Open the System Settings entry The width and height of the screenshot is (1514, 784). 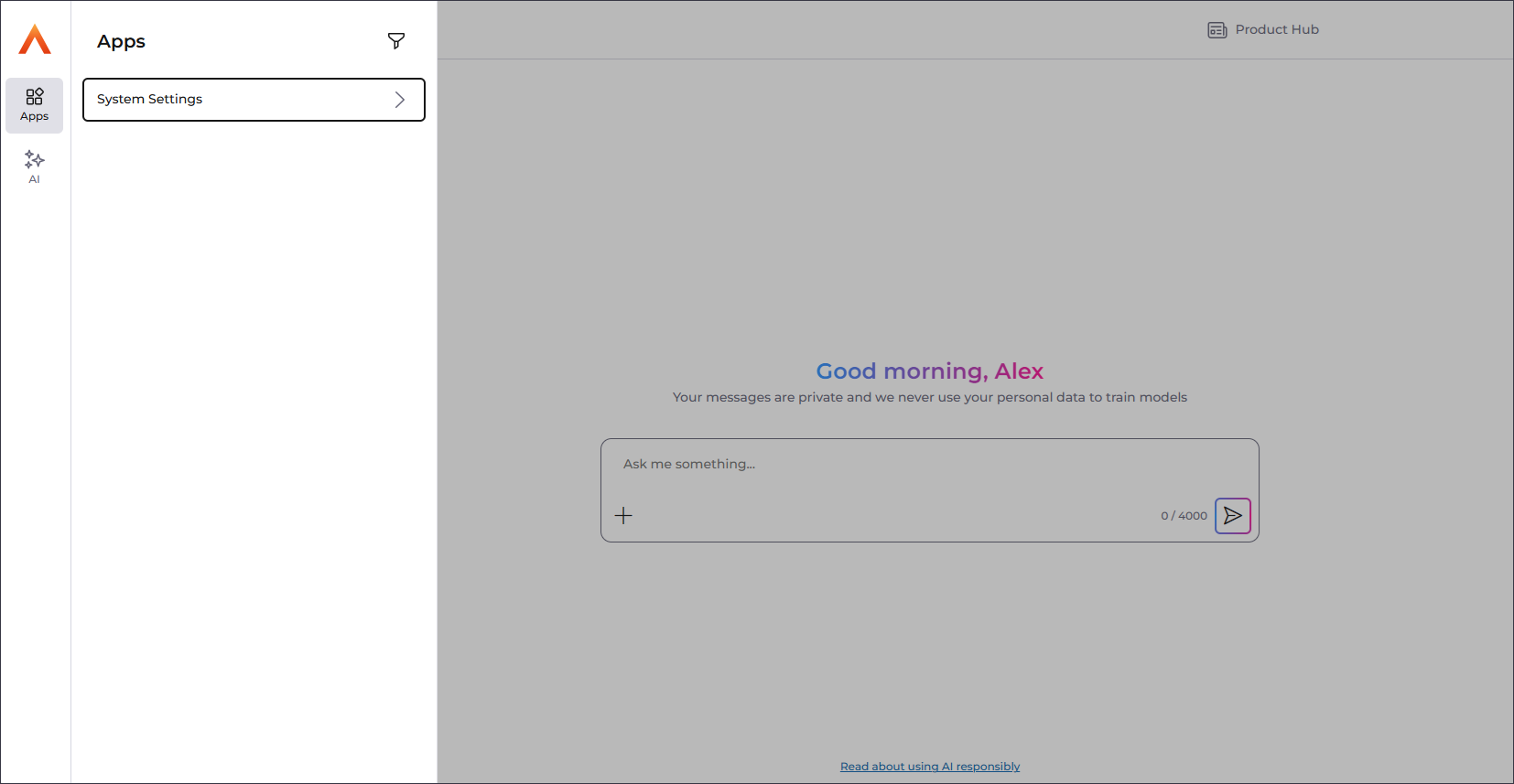(254, 100)
